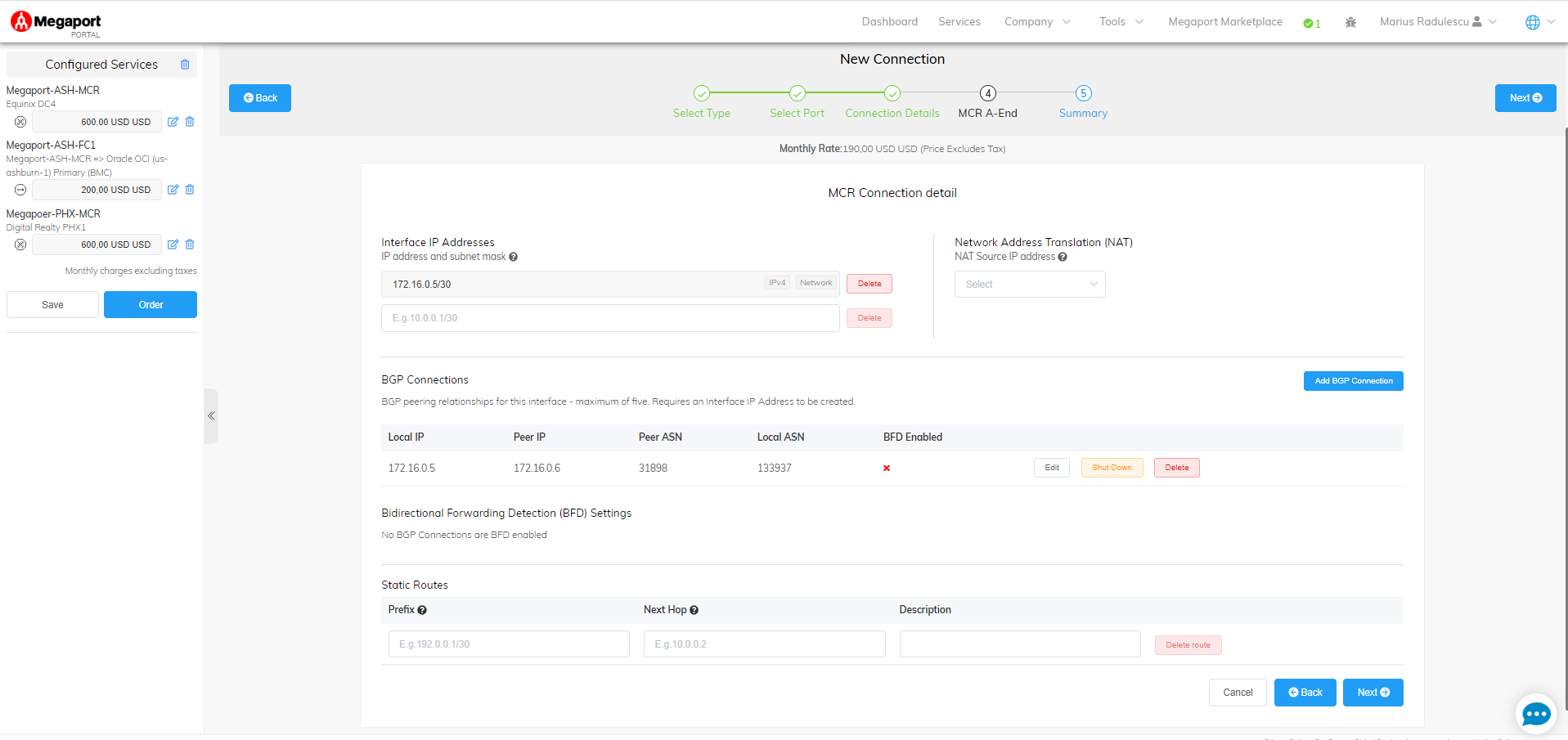Click Add BGP Connection button
Viewport: 1568px width, 740px height.
click(1353, 381)
